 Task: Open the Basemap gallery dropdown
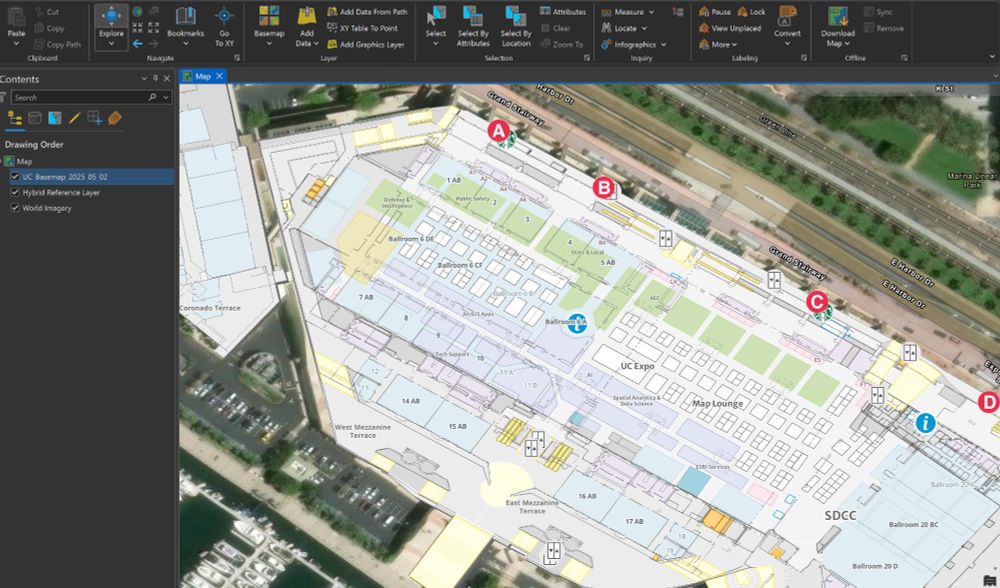[x=269, y=44]
